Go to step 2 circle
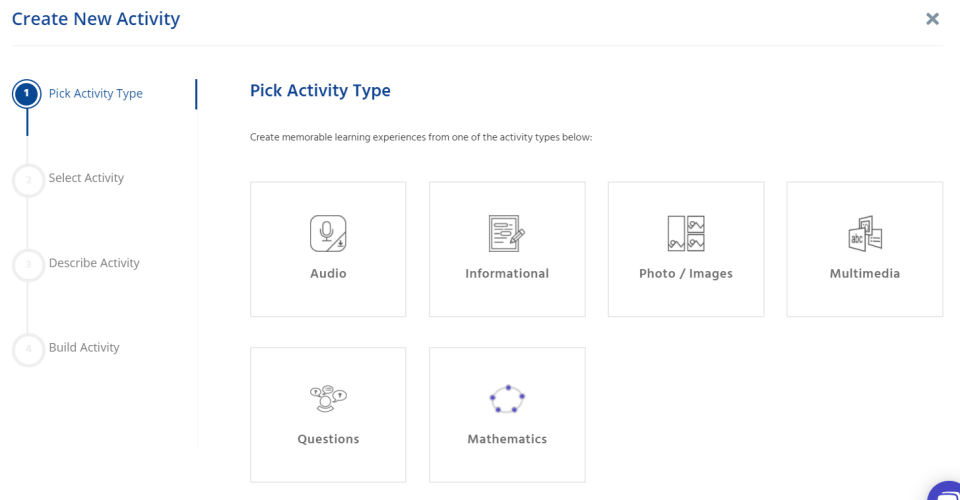 28,179
